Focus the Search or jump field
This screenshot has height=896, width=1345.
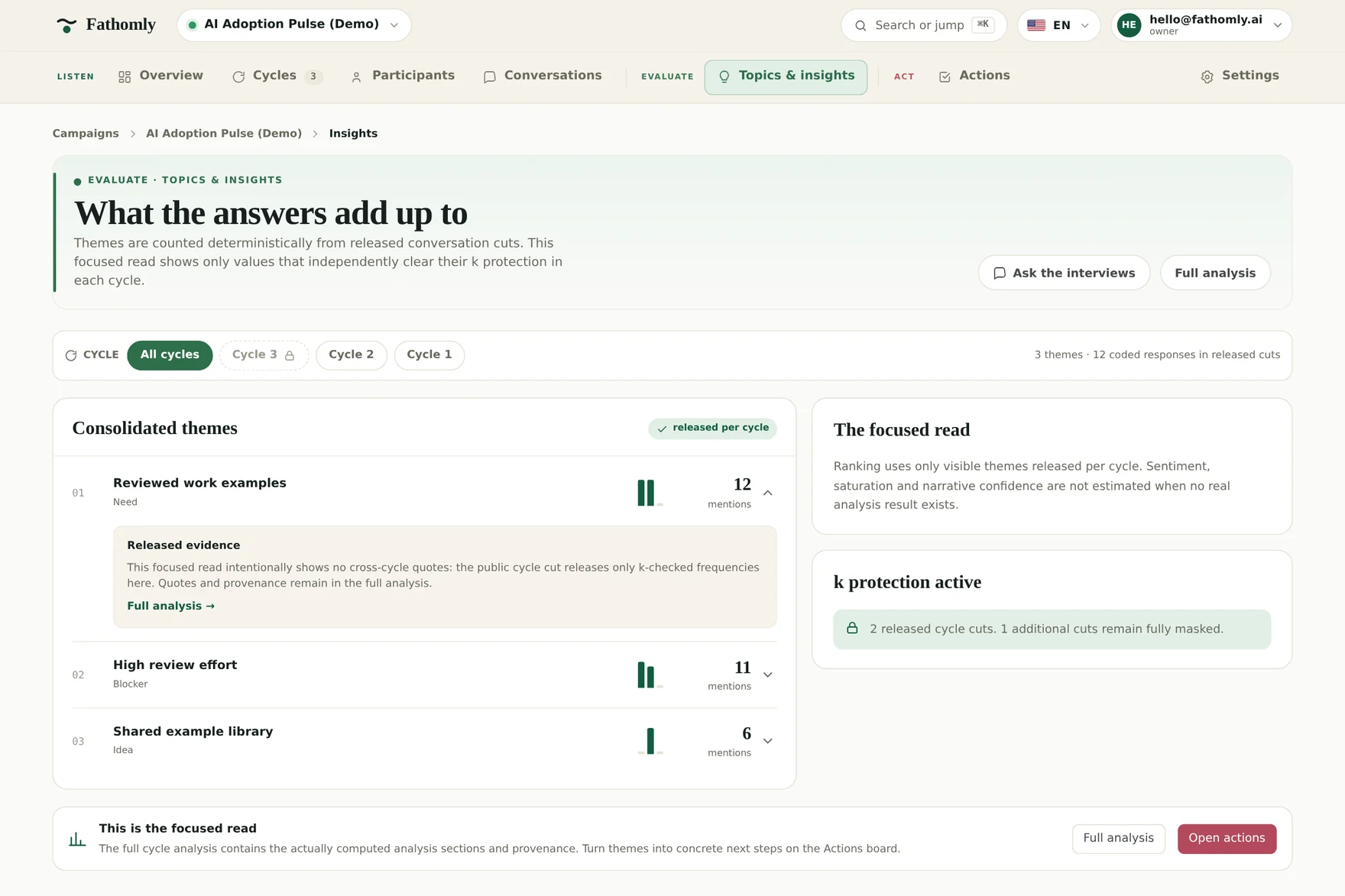coord(924,25)
